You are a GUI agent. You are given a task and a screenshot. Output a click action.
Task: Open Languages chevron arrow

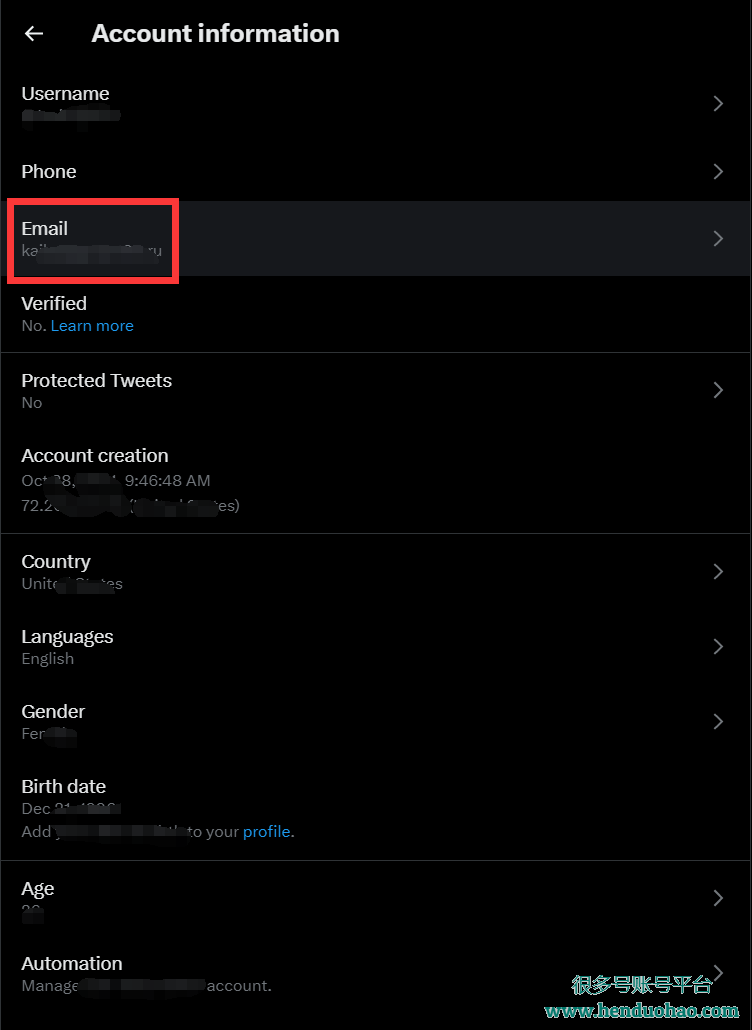[x=718, y=646]
